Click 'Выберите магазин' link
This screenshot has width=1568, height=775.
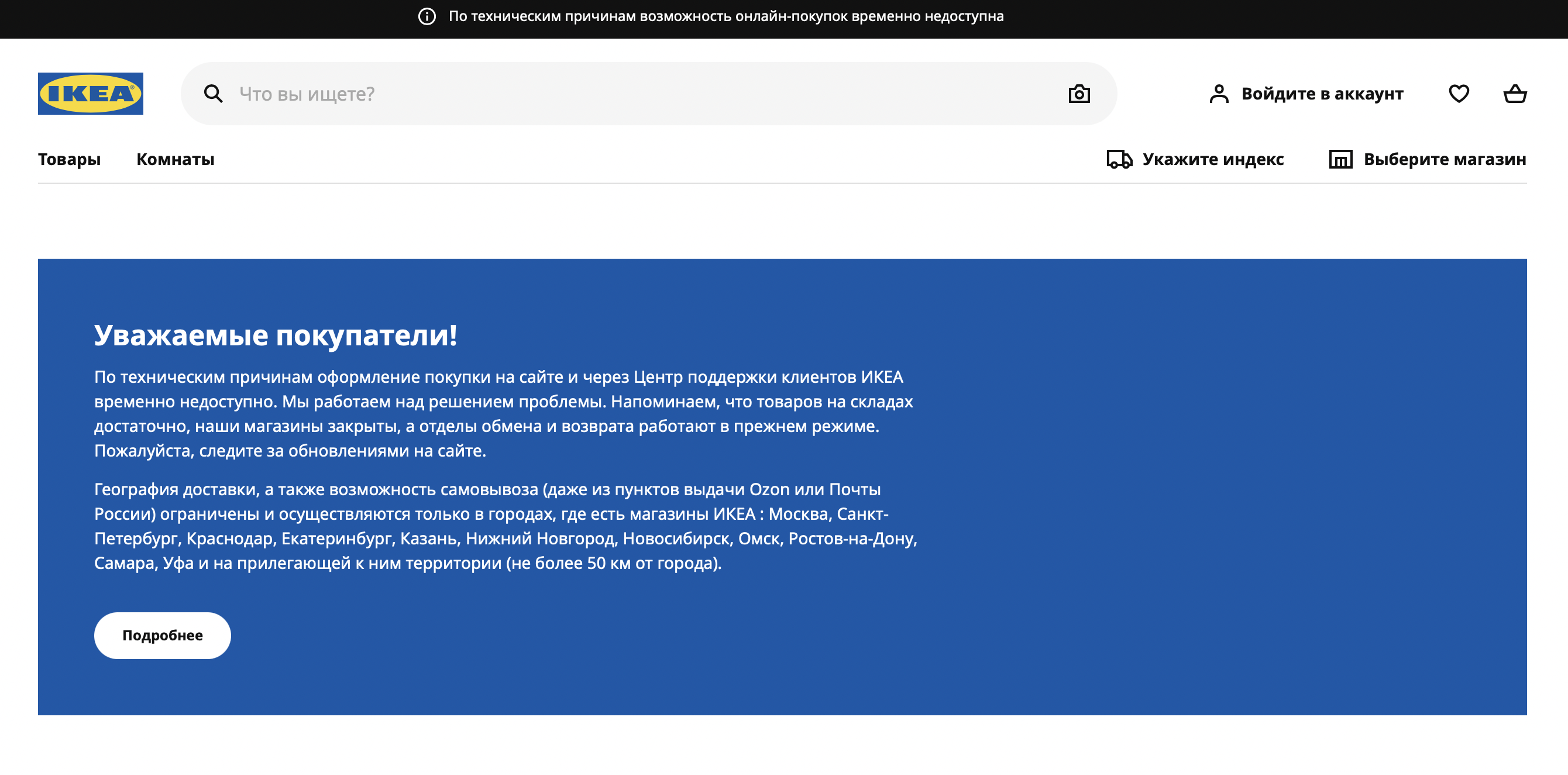[1445, 159]
